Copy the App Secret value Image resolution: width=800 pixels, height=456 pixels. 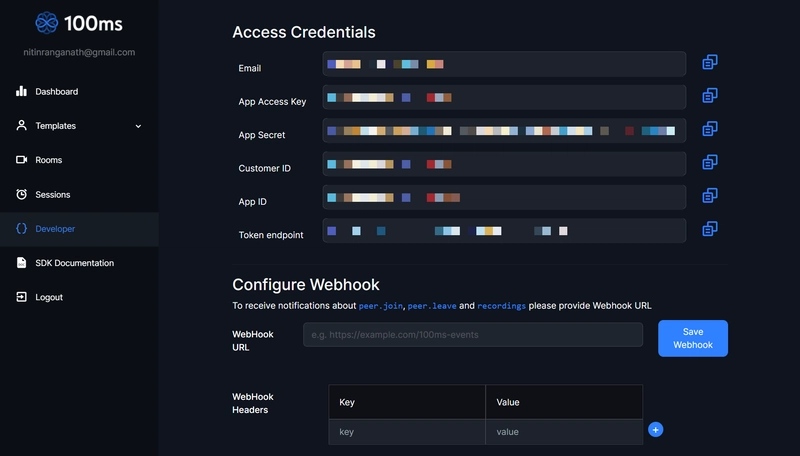(x=710, y=129)
